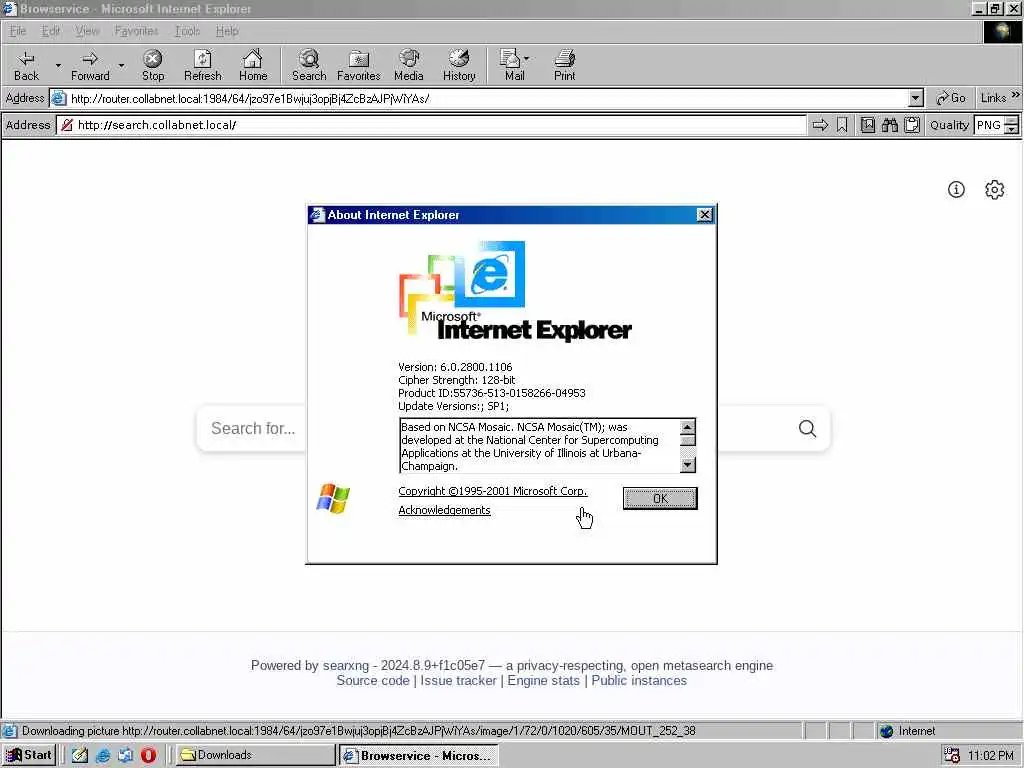Click the Opera quick launch icon
1024x768 pixels.
(x=148, y=755)
